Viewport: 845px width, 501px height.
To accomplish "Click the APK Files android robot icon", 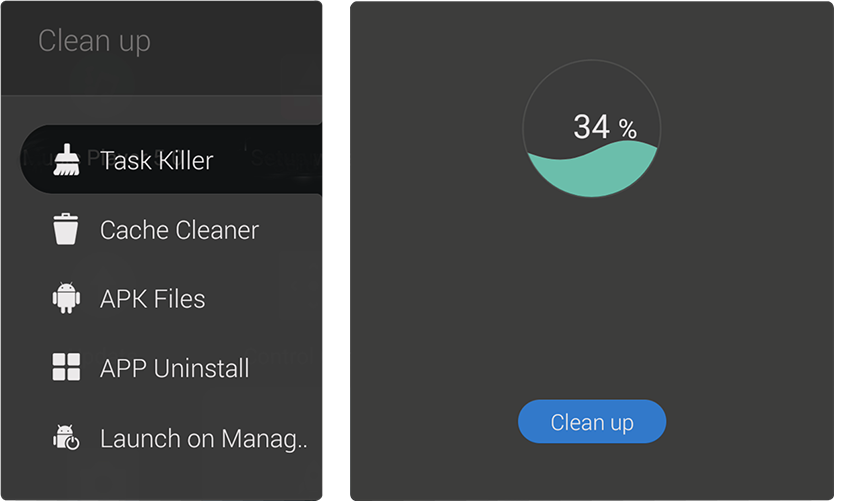I will (66, 298).
